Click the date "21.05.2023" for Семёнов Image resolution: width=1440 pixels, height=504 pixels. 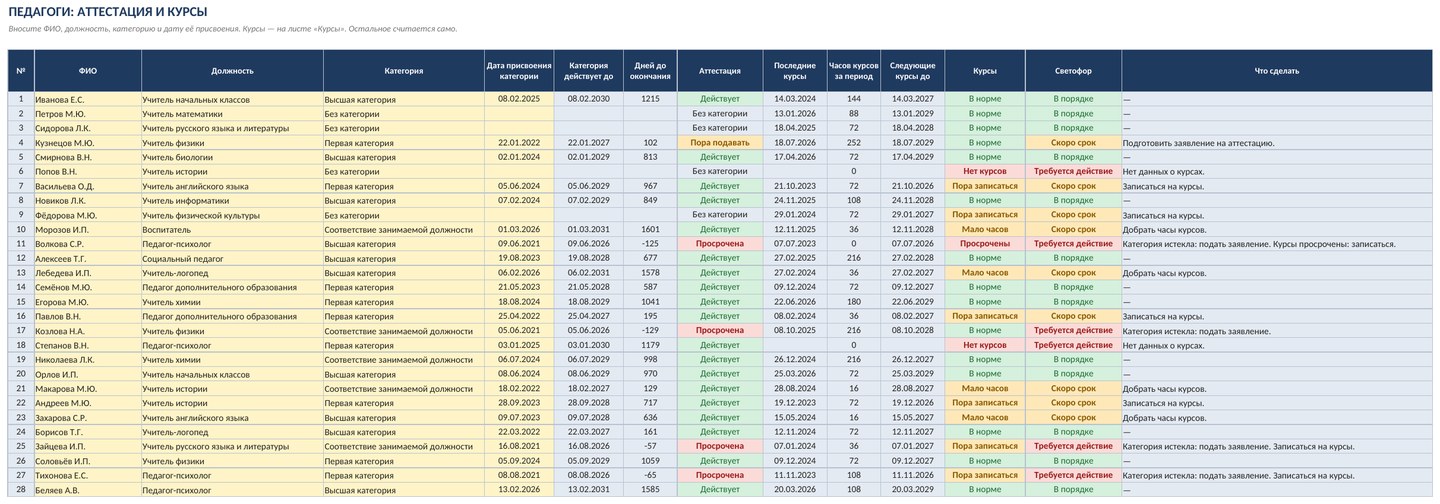tap(519, 288)
